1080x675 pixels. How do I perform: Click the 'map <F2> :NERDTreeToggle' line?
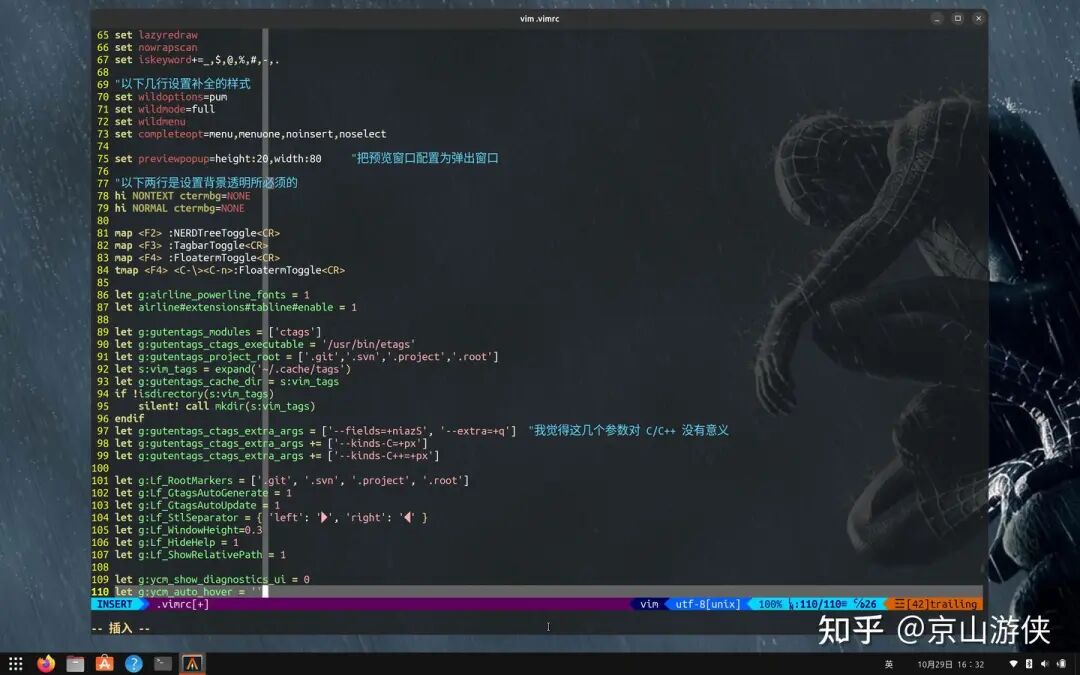point(197,233)
